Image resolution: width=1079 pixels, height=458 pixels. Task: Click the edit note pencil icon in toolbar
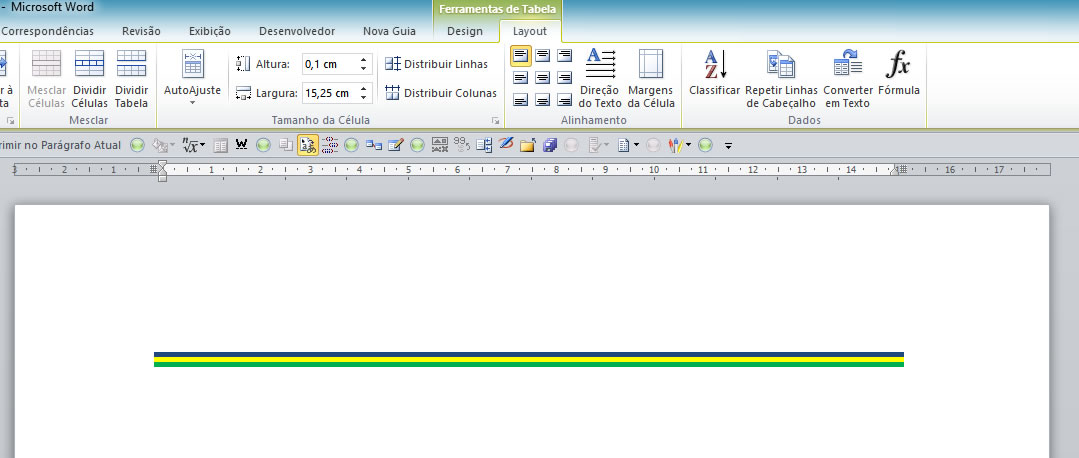pyautogui.click(x=396, y=145)
